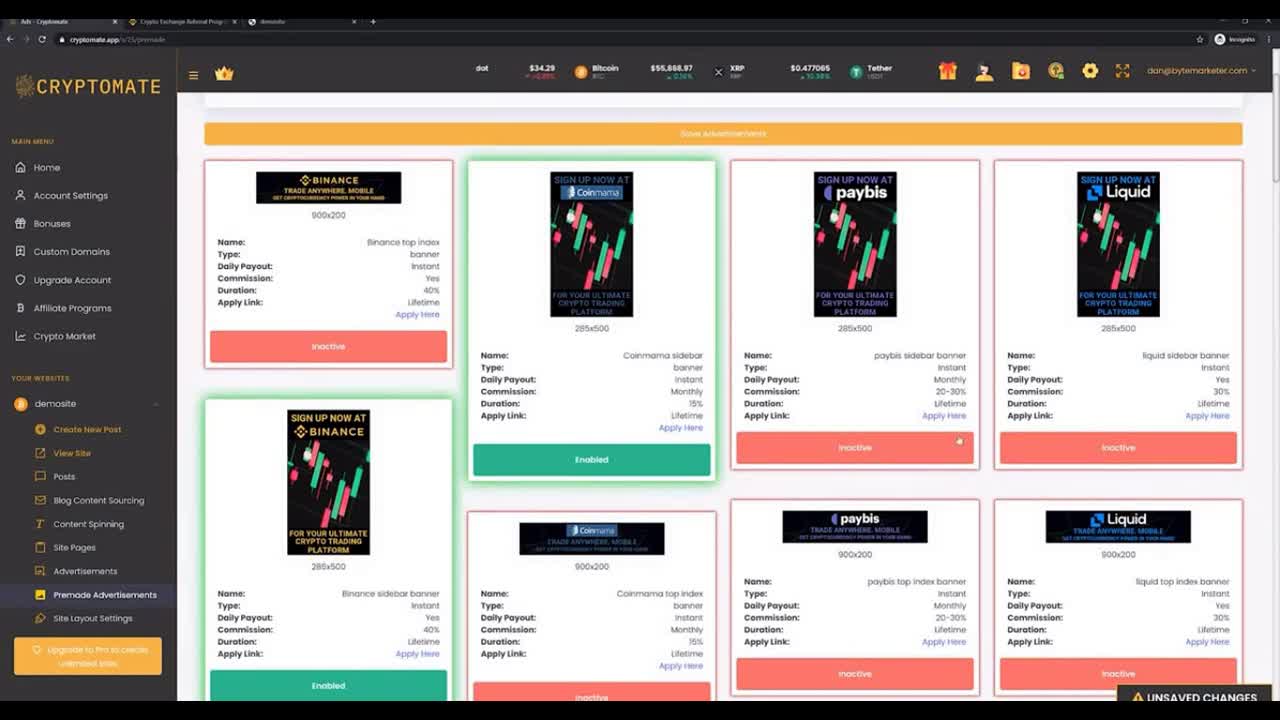This screenshot has height=720, width=1280.
Task: Open Apply Here link for paybis sidebar banner
Action: click(944, 416)
